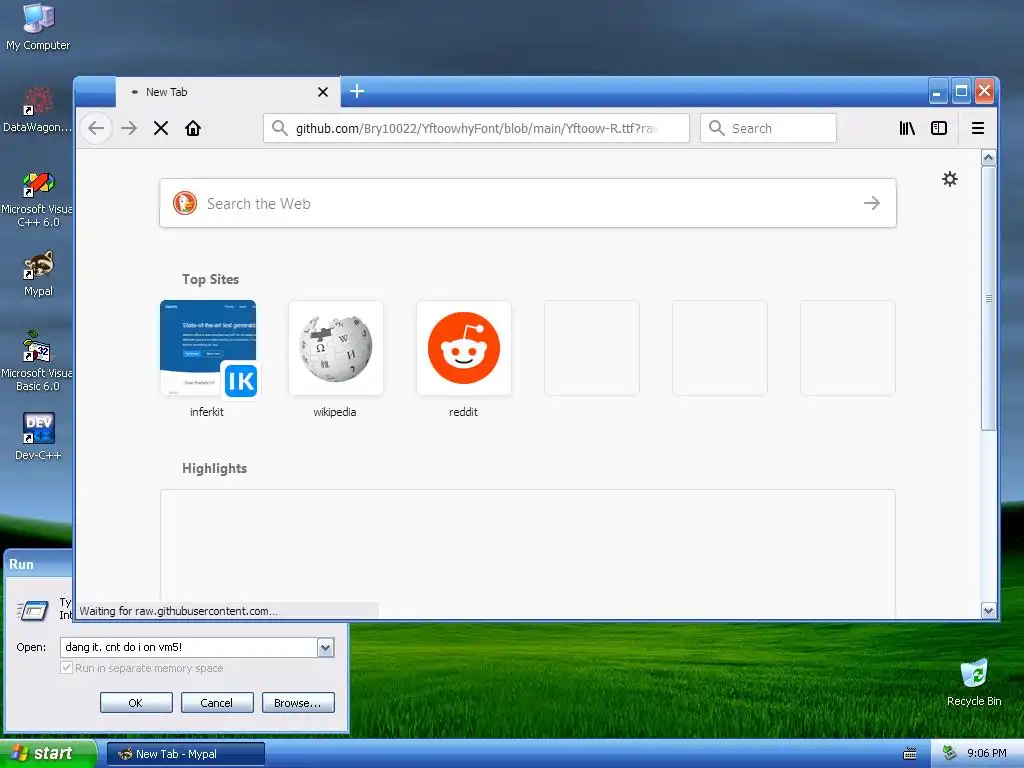Submit web search with the arrow

click(872, 203)
